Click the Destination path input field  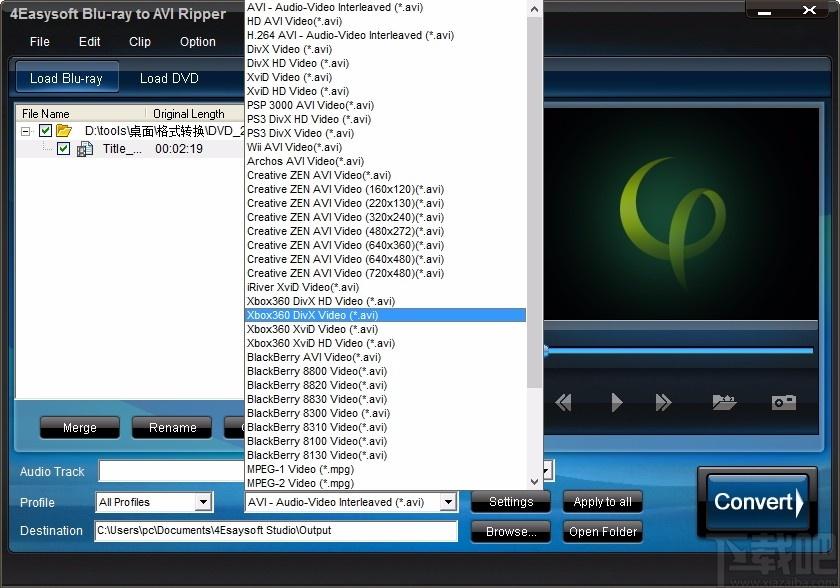[x=276, y=531]
